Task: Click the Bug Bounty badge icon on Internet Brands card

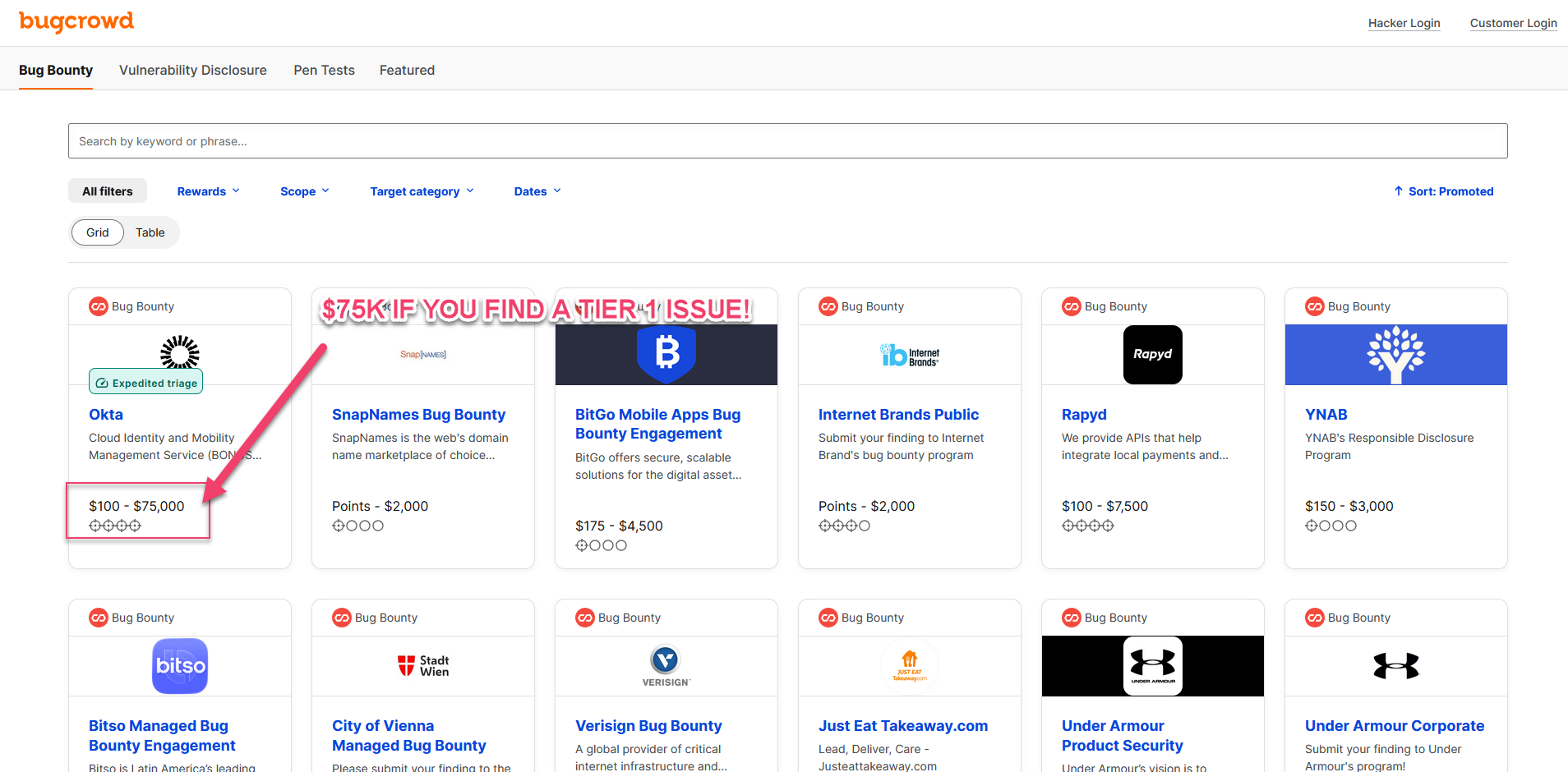Action: click(x=828, y=306)
